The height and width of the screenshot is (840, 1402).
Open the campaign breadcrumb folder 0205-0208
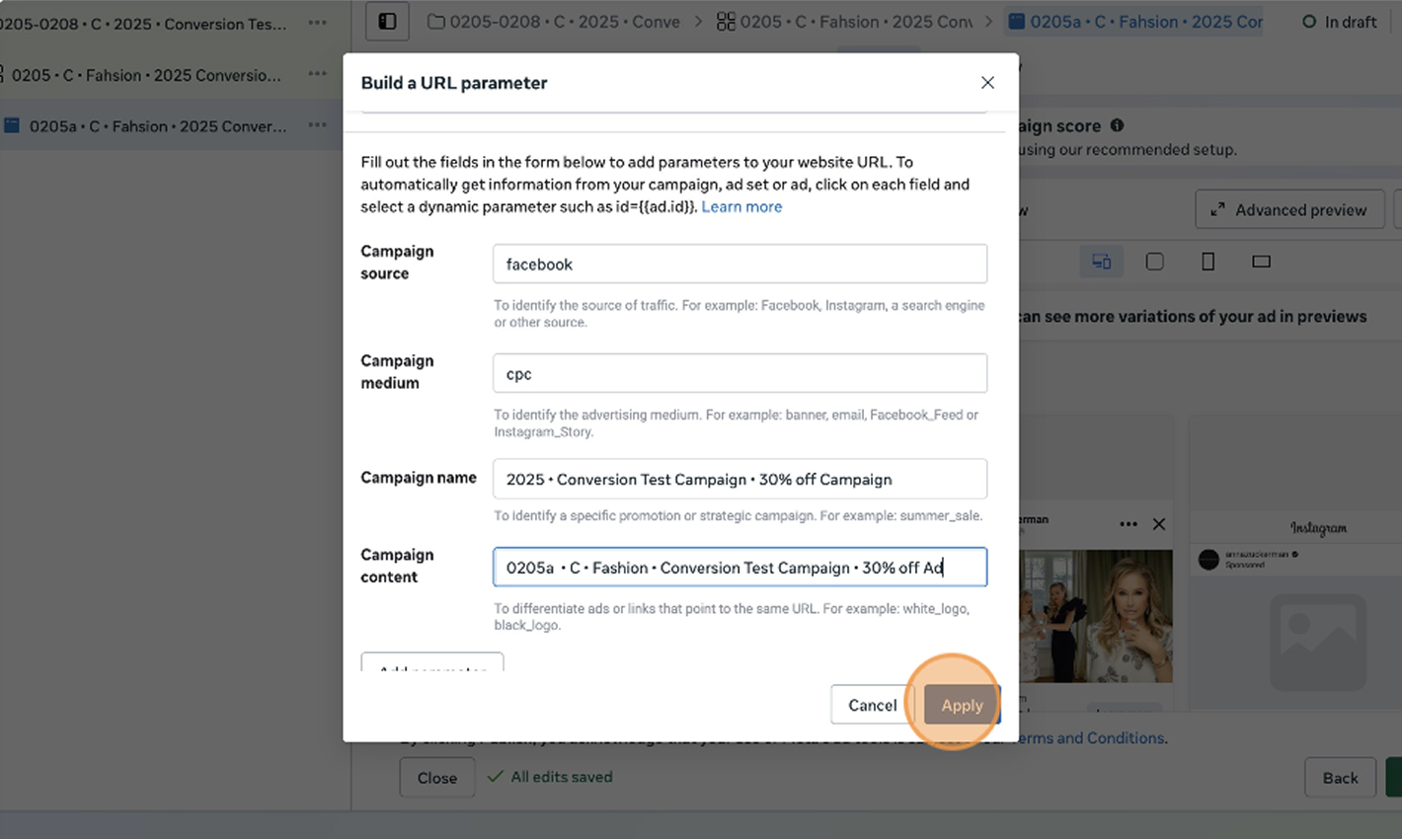tap(555, 22)
